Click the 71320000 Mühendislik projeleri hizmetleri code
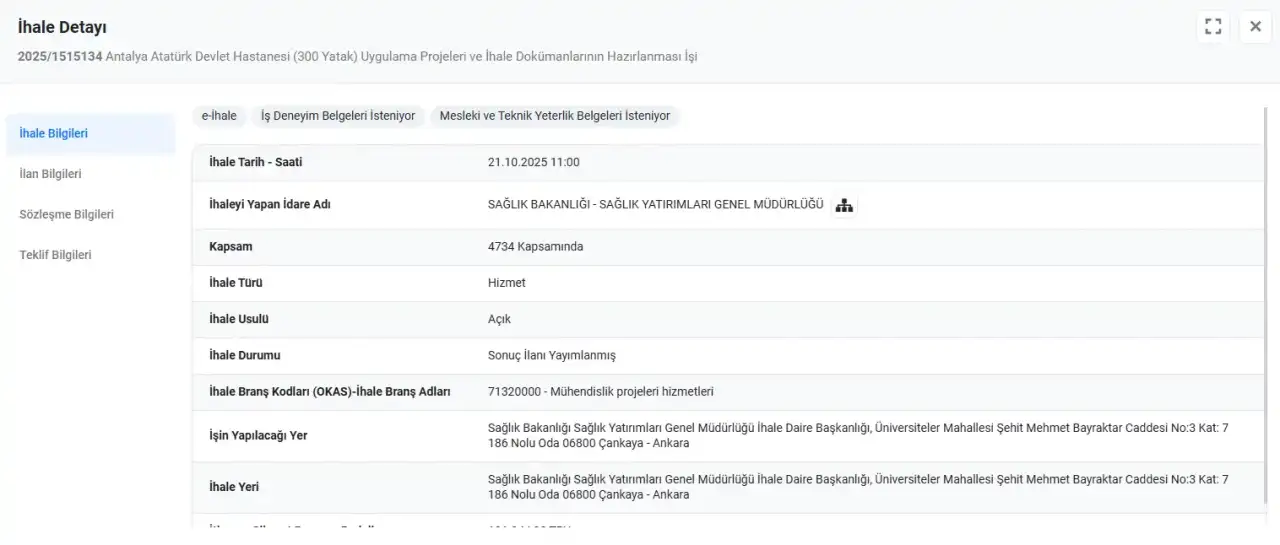 click(600, 392)
